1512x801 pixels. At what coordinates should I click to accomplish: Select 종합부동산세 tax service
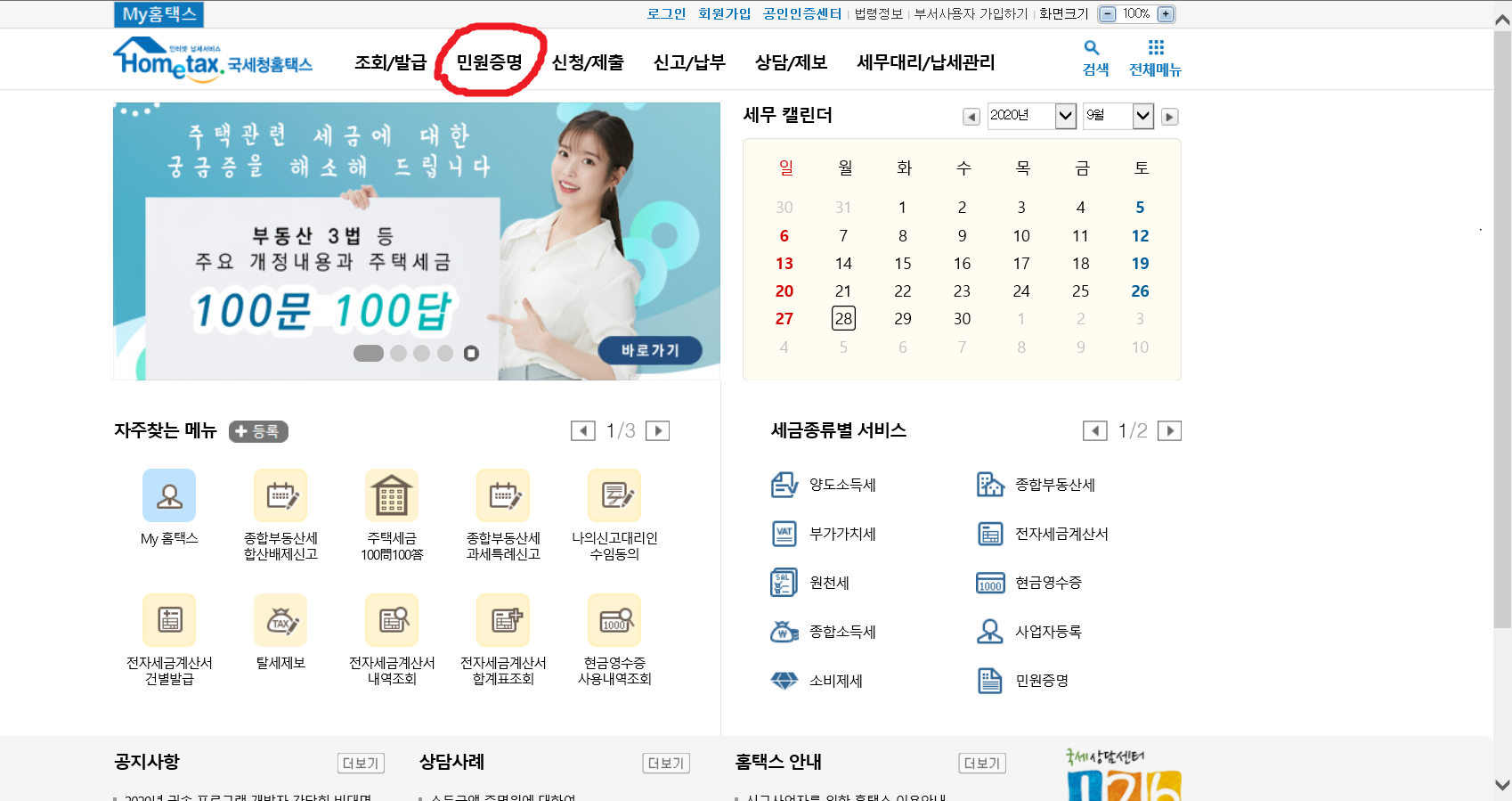tap(1036, 485)
